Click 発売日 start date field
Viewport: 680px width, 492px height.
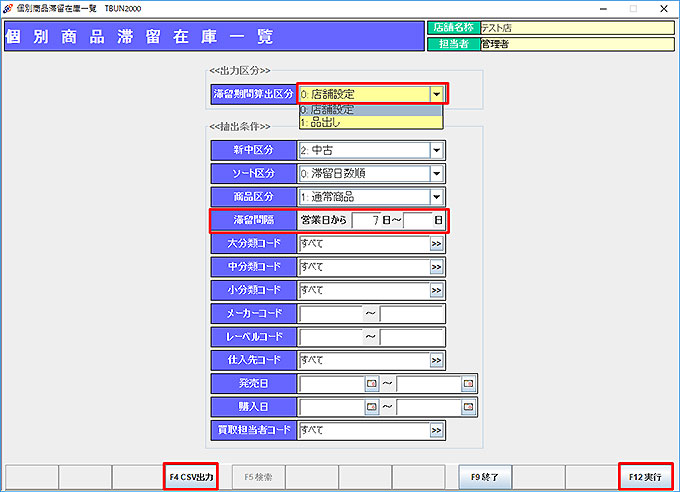332,384
